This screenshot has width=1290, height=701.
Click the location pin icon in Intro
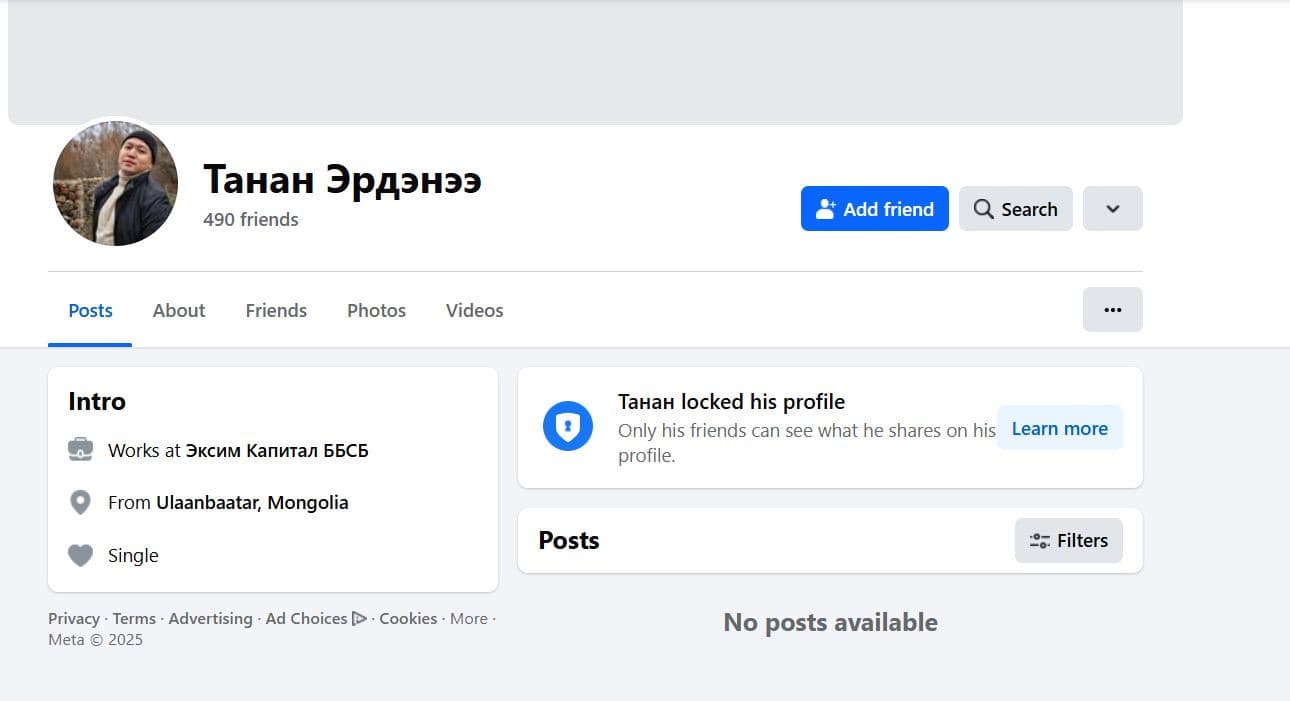tap(80, 503)
